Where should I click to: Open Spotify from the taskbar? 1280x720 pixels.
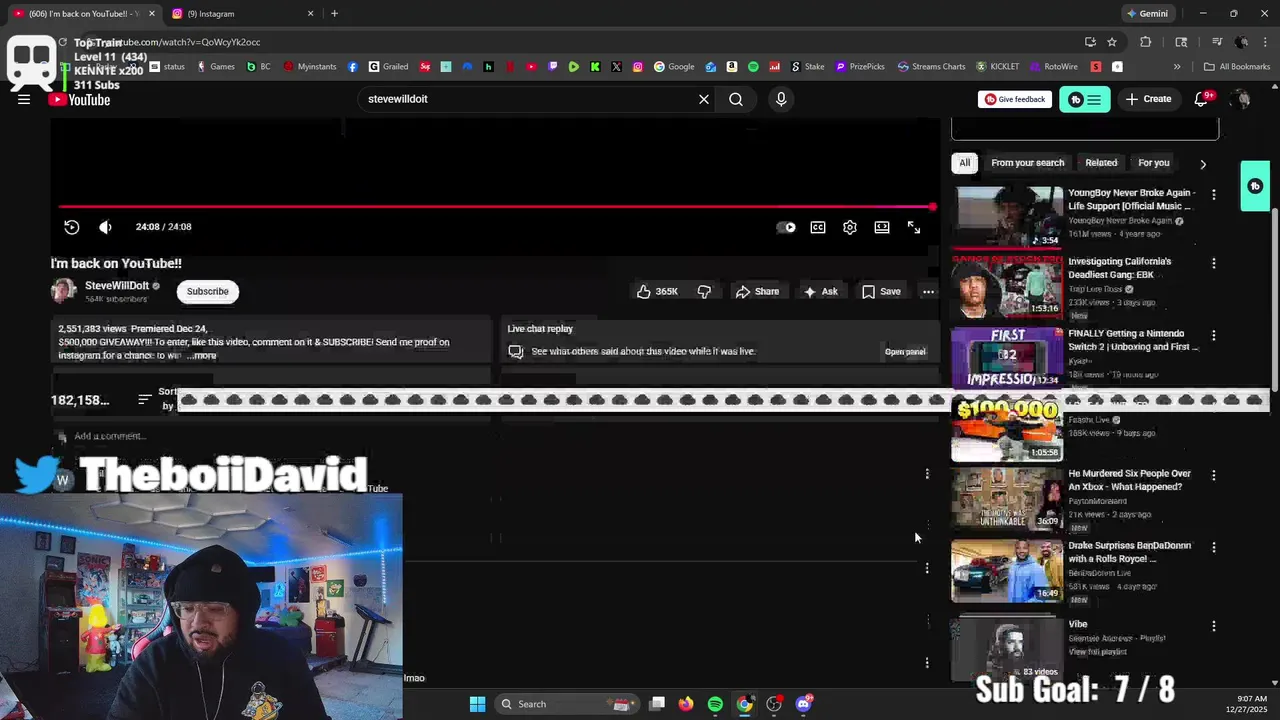point(715,704)
